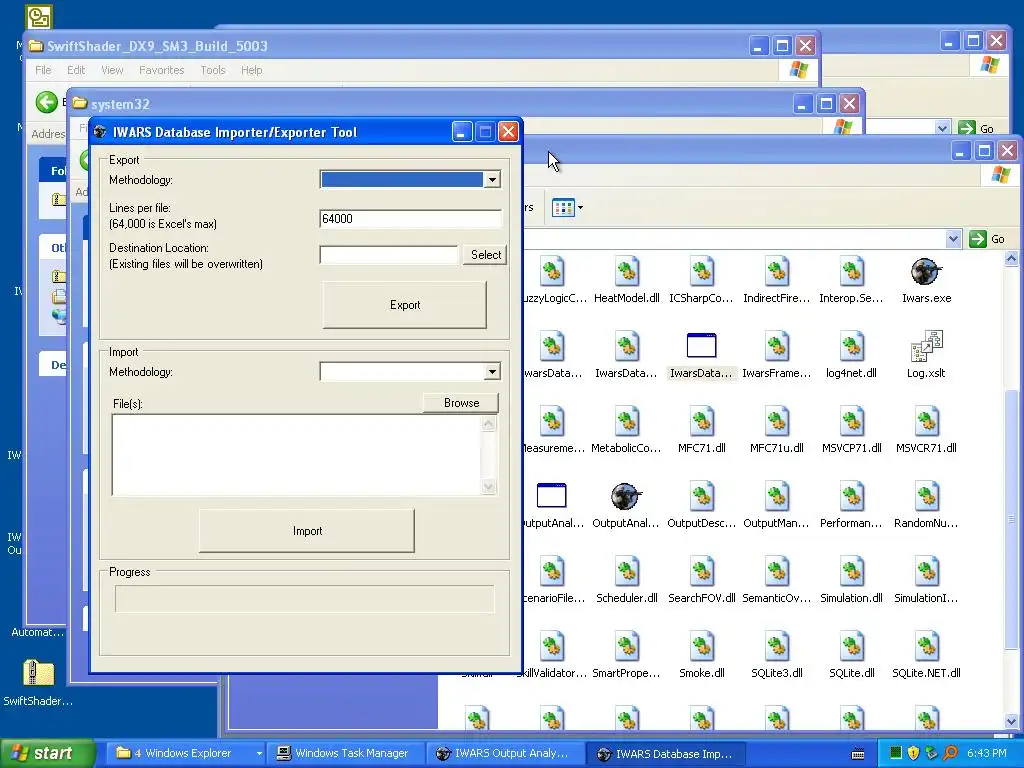Select the Scheduler.dll file icon
The height and width of the screenshot is (768, 1024).
626,572
